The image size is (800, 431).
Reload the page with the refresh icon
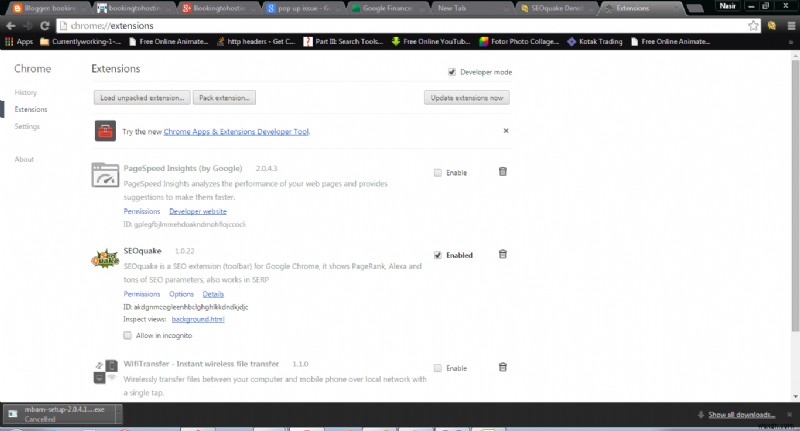[x=45, y=24]
